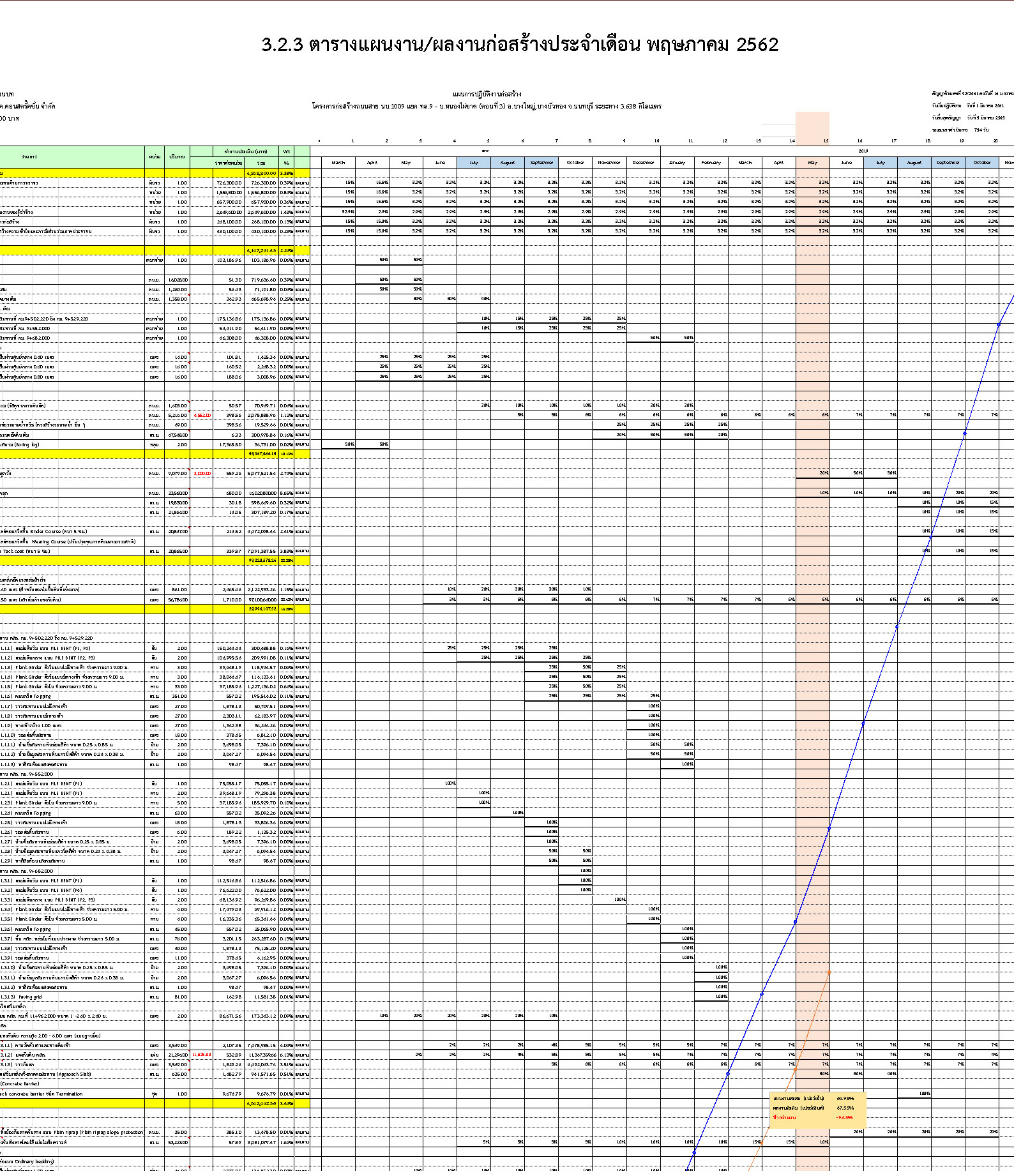This screenshot has height=1176, width=1014.
Task: Click the 2019 year label
Action: (863, 151)
